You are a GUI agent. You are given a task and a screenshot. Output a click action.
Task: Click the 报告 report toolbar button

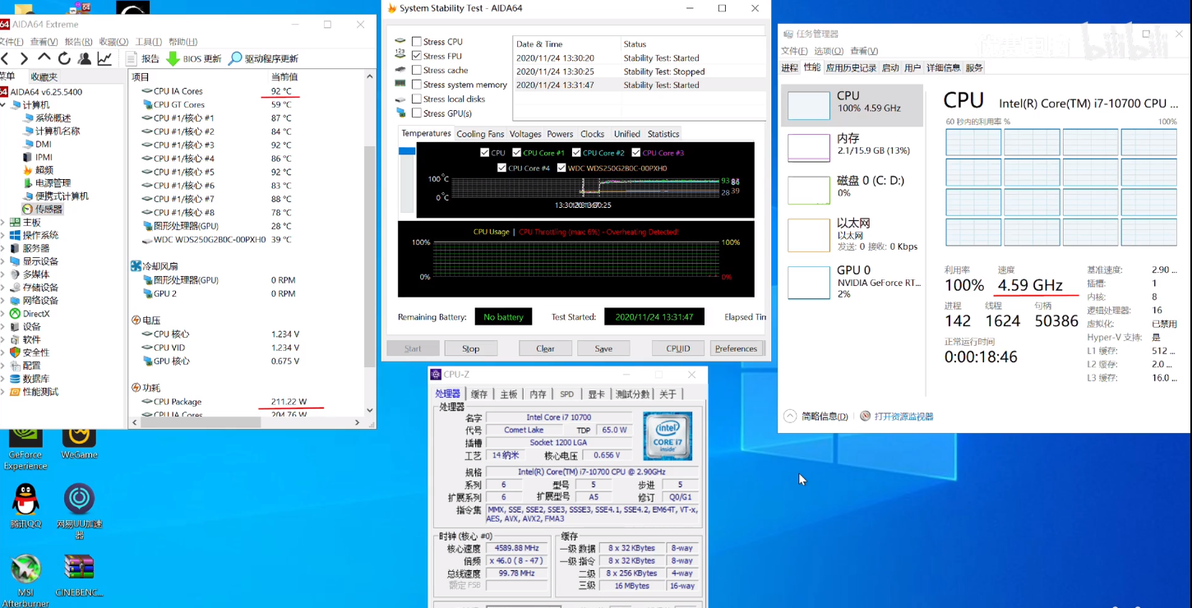click(143, 59)
